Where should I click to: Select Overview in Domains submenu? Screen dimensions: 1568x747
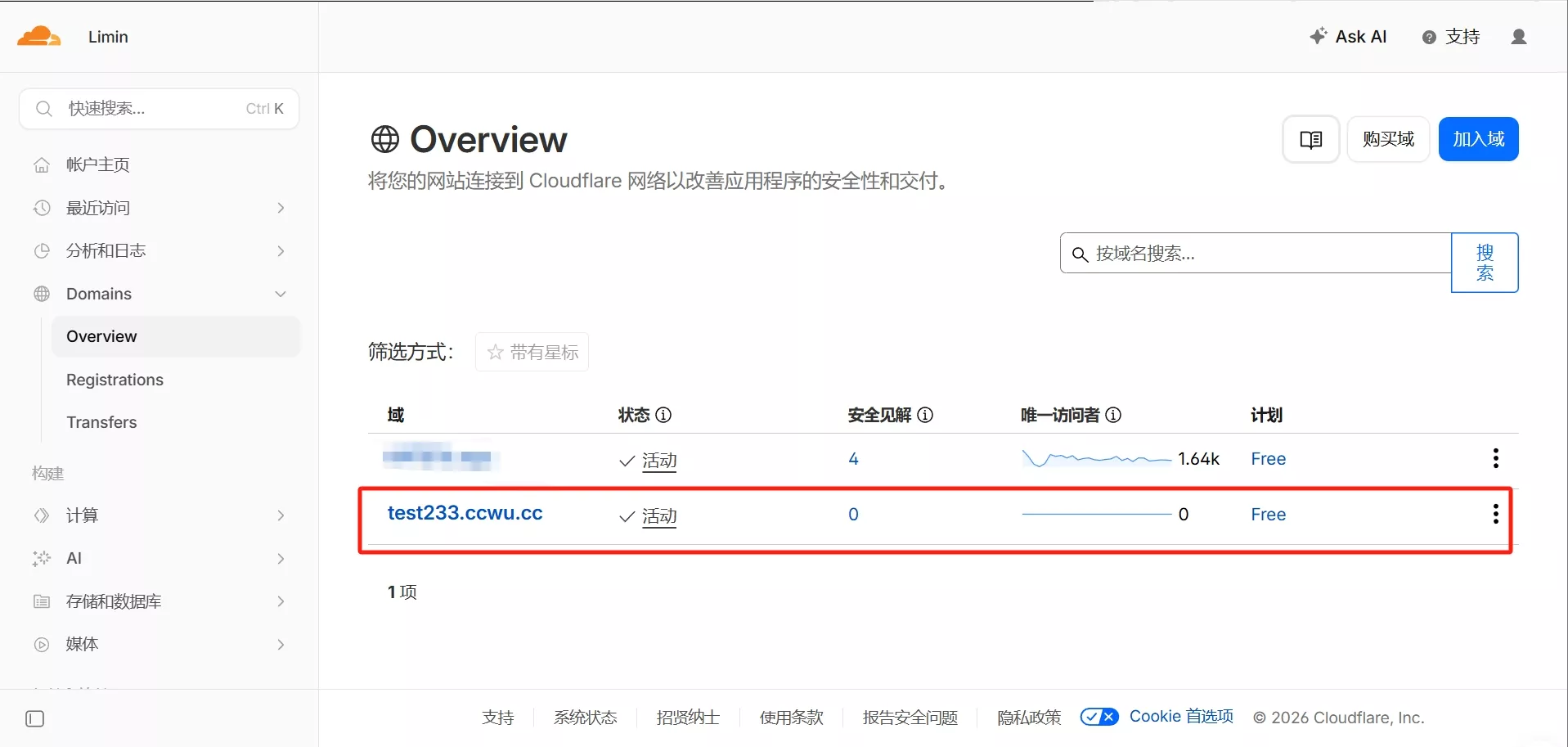(176, 336)
